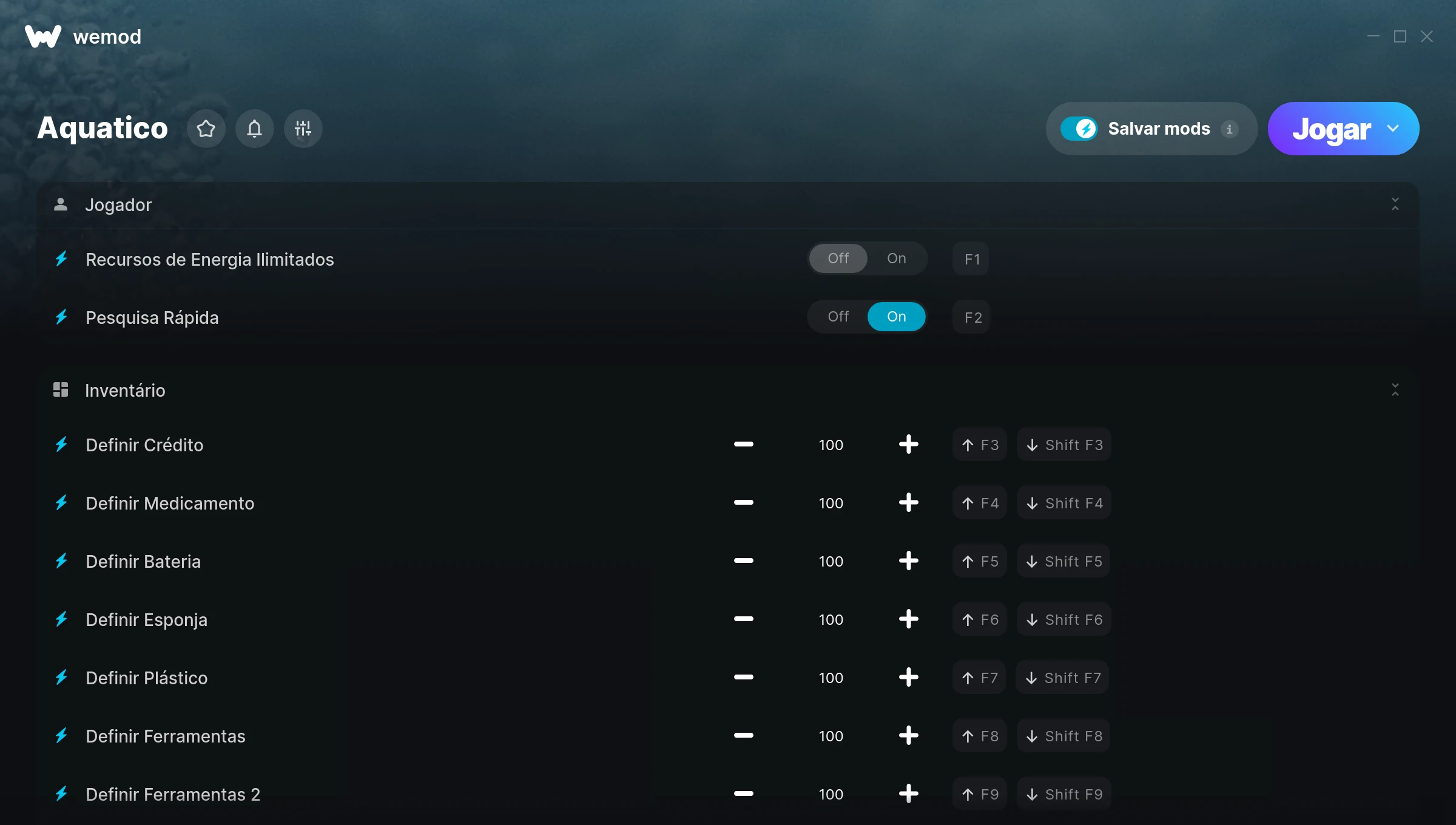
Task: Click minus icon for Definir Ferramentas 2
Action: point(743,794)
